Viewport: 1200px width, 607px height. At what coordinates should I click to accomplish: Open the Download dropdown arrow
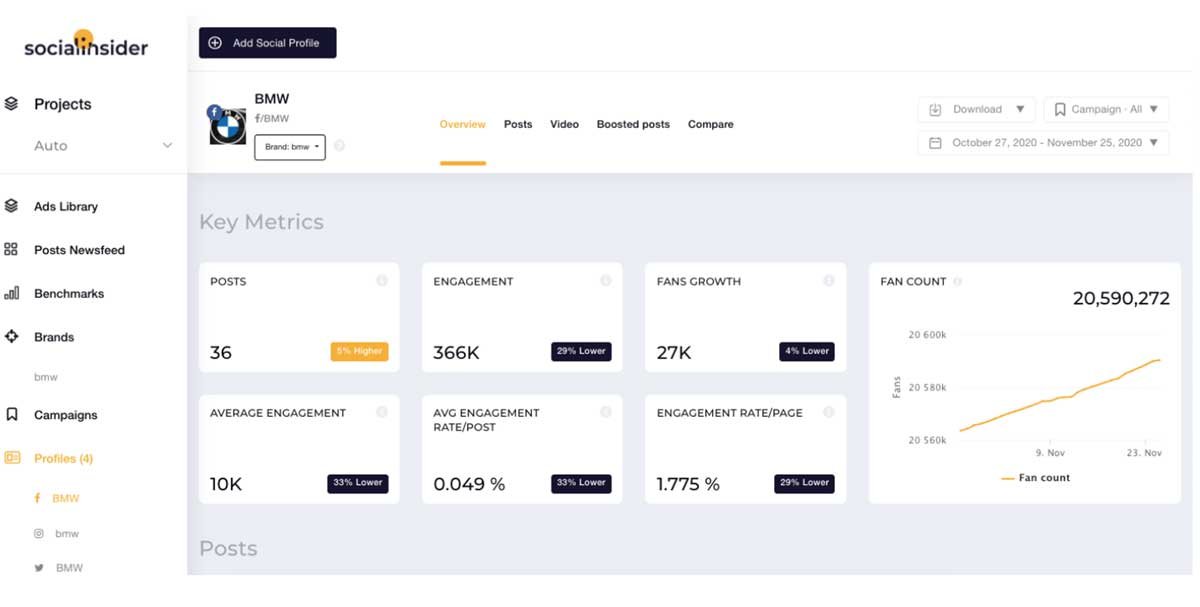pos(1020,109)
